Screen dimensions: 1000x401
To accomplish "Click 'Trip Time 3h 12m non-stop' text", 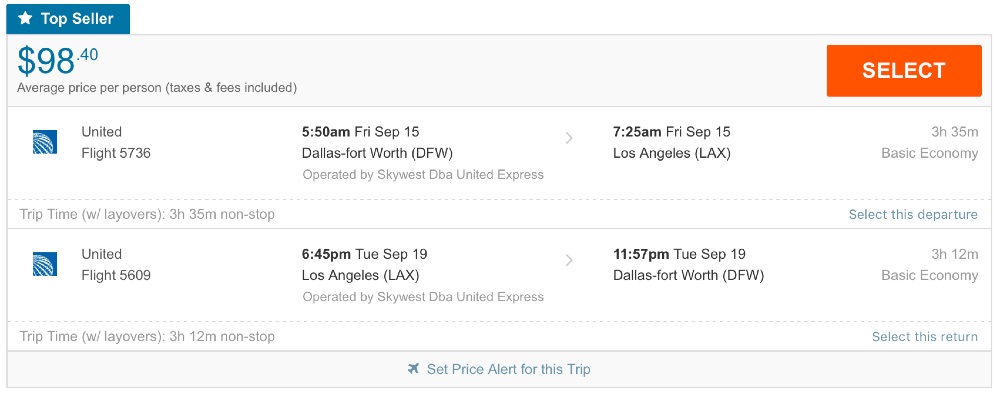I will tap(147, 337).
